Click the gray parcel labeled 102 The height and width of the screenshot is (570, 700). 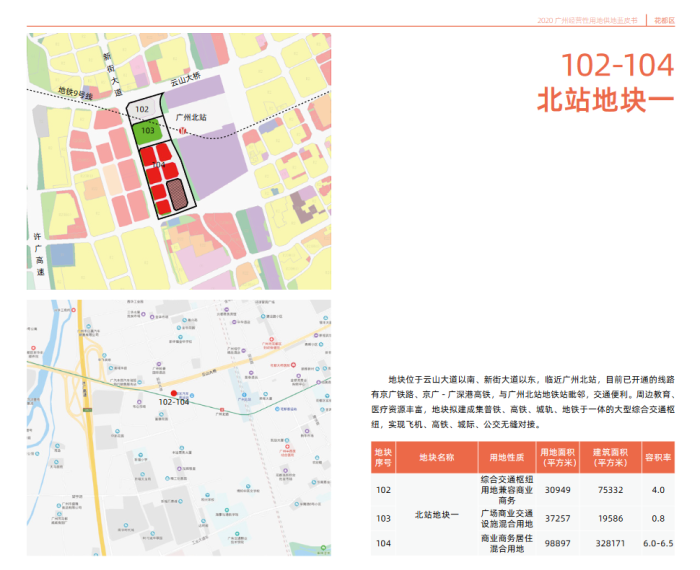143,108
